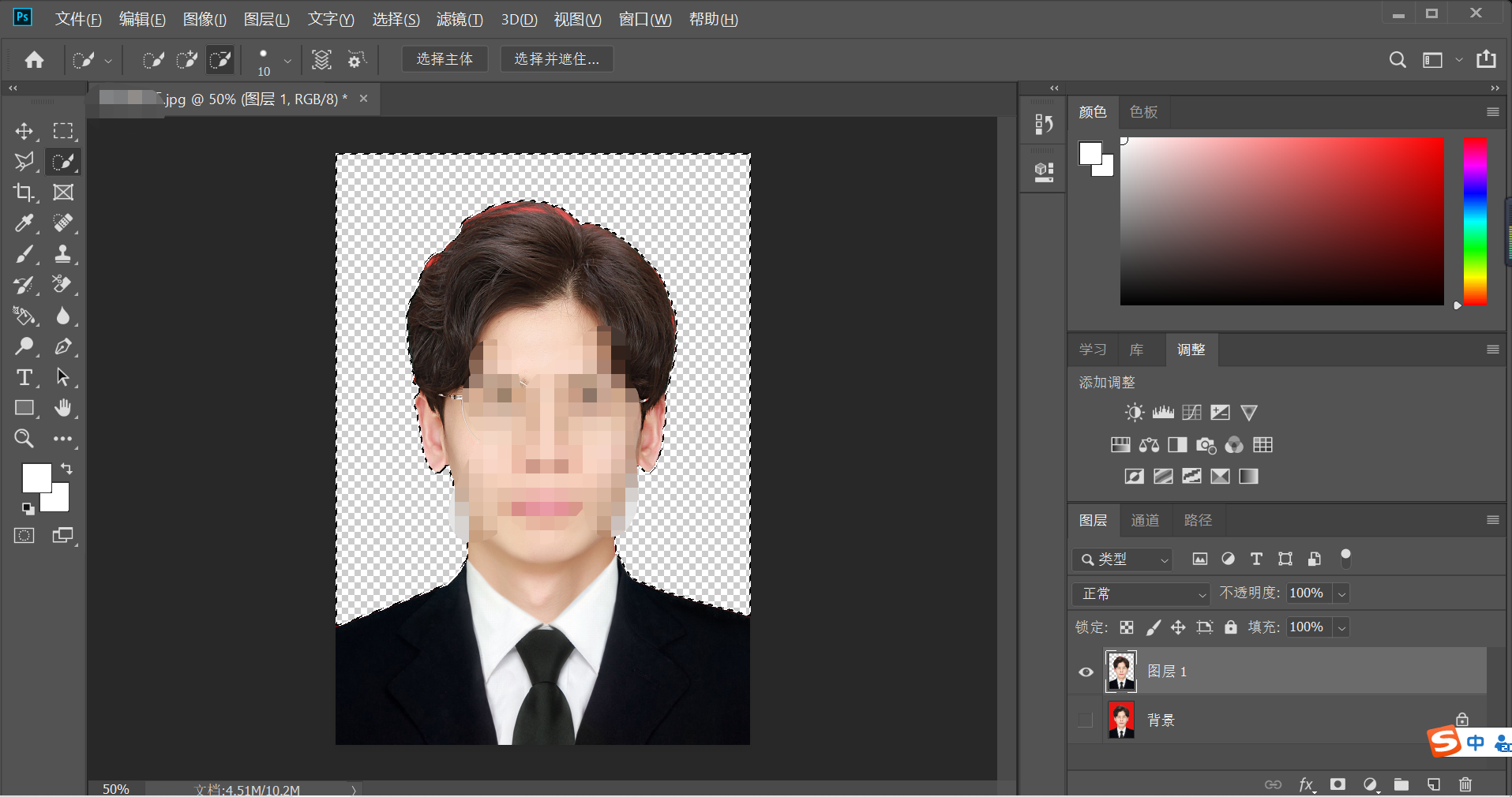This screenshot has height=797, width=1512.
Task: Click the Clone Stamp tool
Action: click(x=63, y=254)
